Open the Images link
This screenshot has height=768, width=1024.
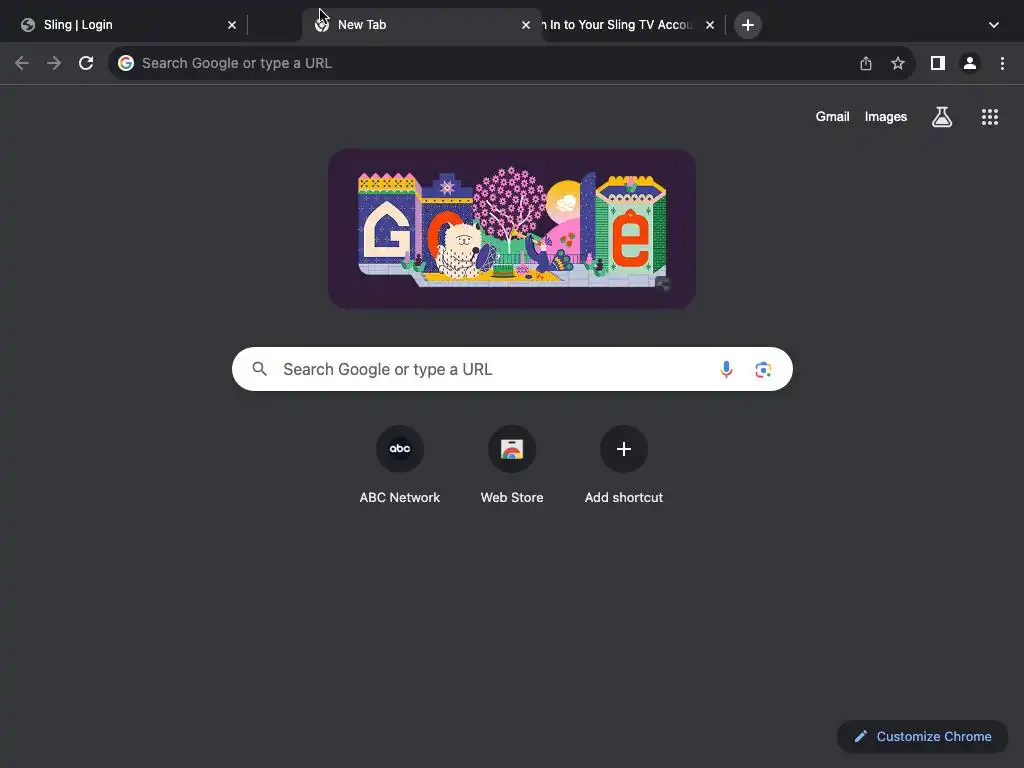coord(886,117)
